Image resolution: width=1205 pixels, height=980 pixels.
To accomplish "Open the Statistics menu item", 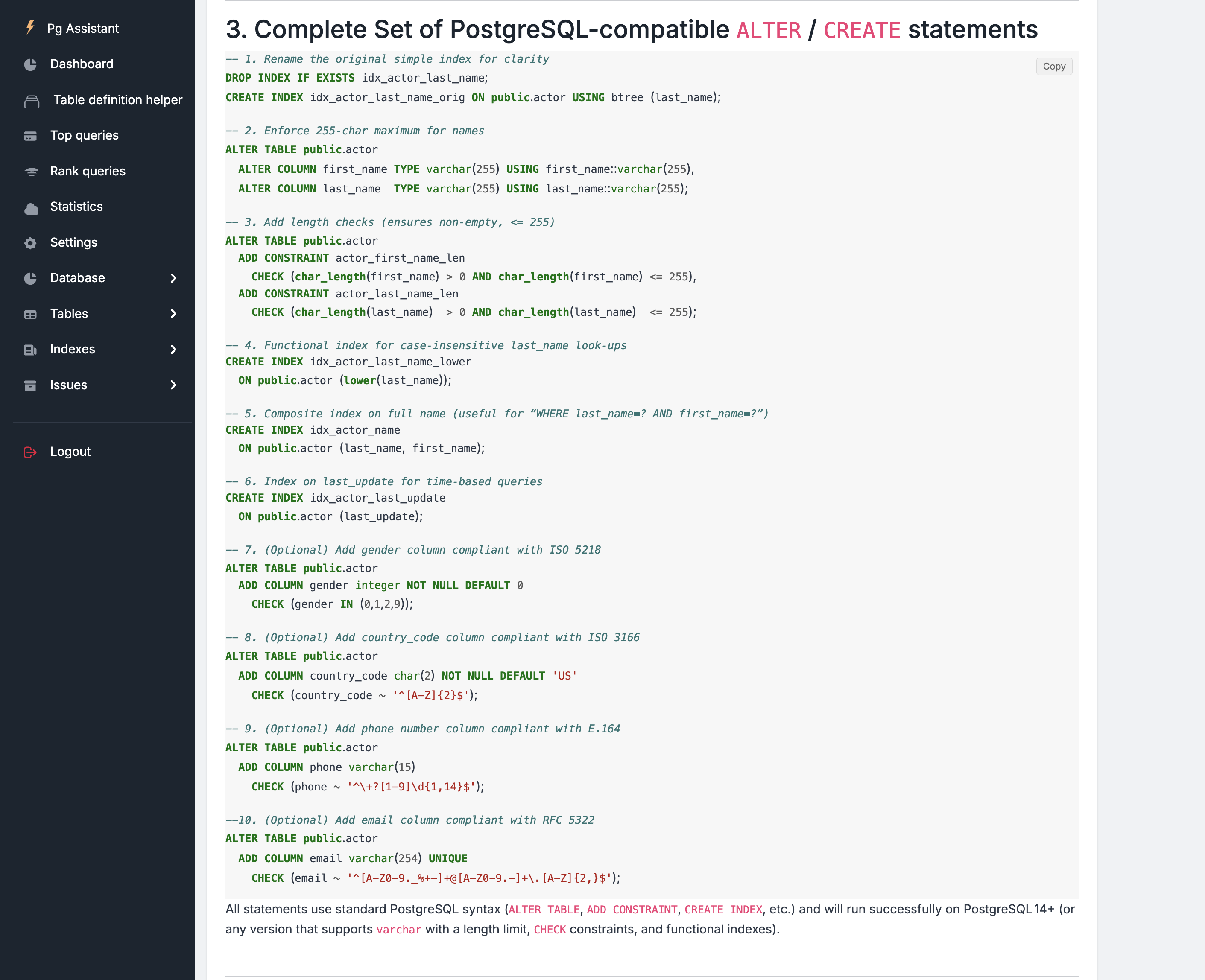I will (76, 207).
